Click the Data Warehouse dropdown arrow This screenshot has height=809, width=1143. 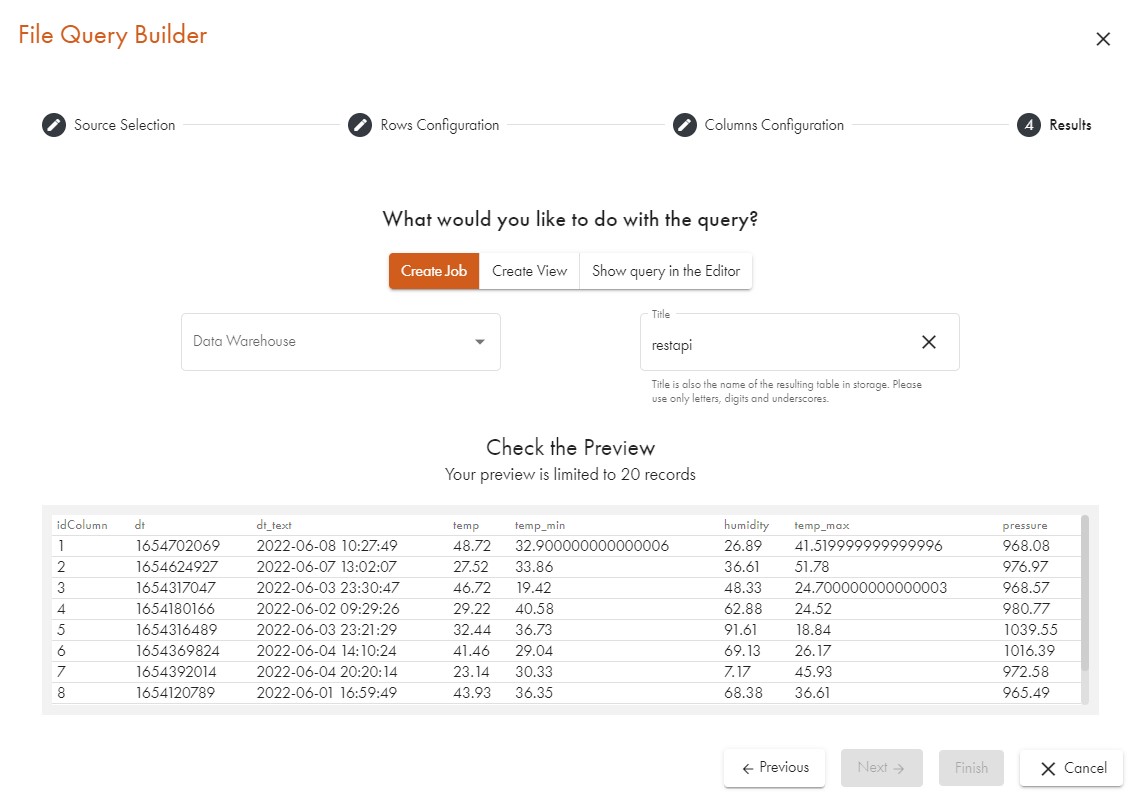(480, 342)
